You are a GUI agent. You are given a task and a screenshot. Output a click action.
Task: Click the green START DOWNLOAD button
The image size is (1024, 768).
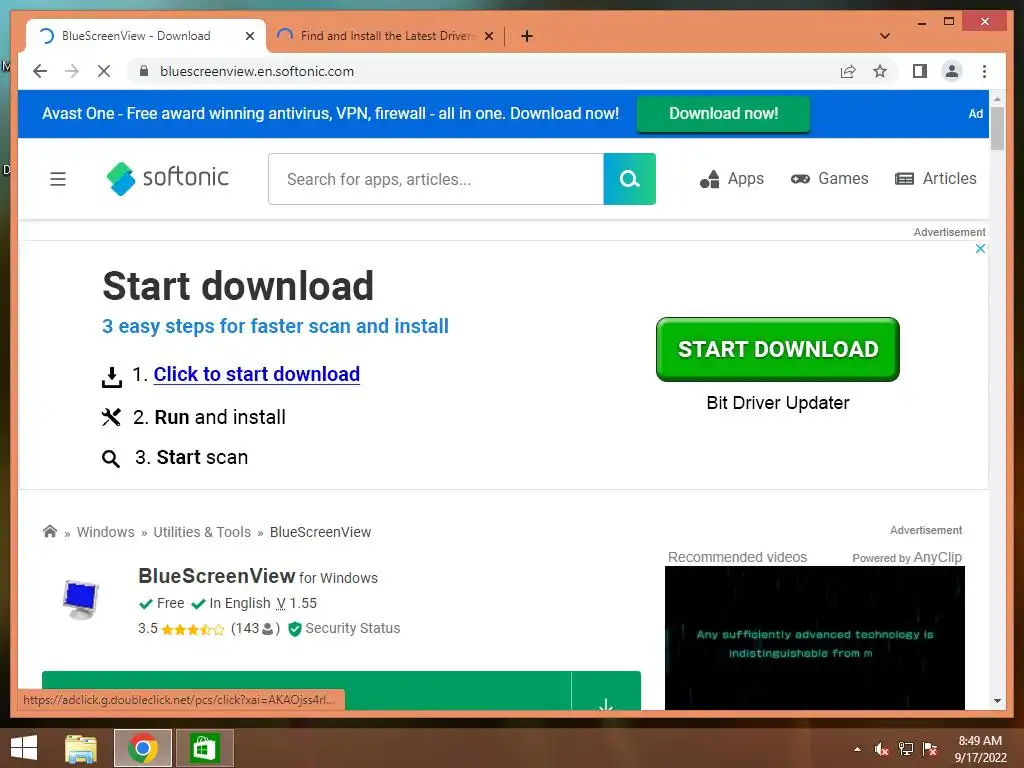coord(778,349)
